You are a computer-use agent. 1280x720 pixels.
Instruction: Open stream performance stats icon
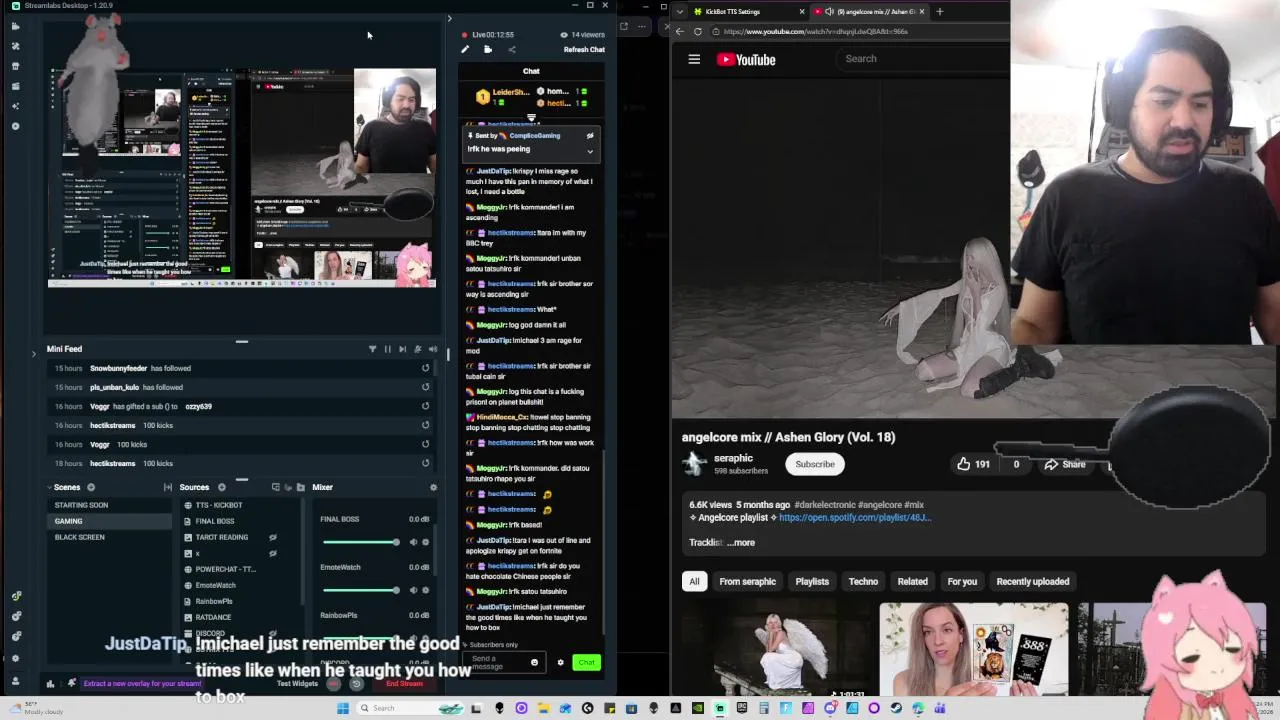tap(50, 684)
